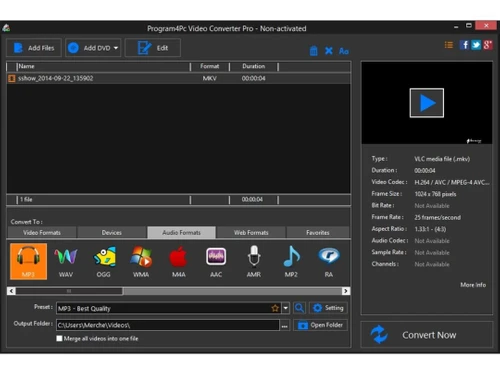500x375 pixels.
Task: Mark the preset as favorite with the star
Action: click(x=275, y=308)
